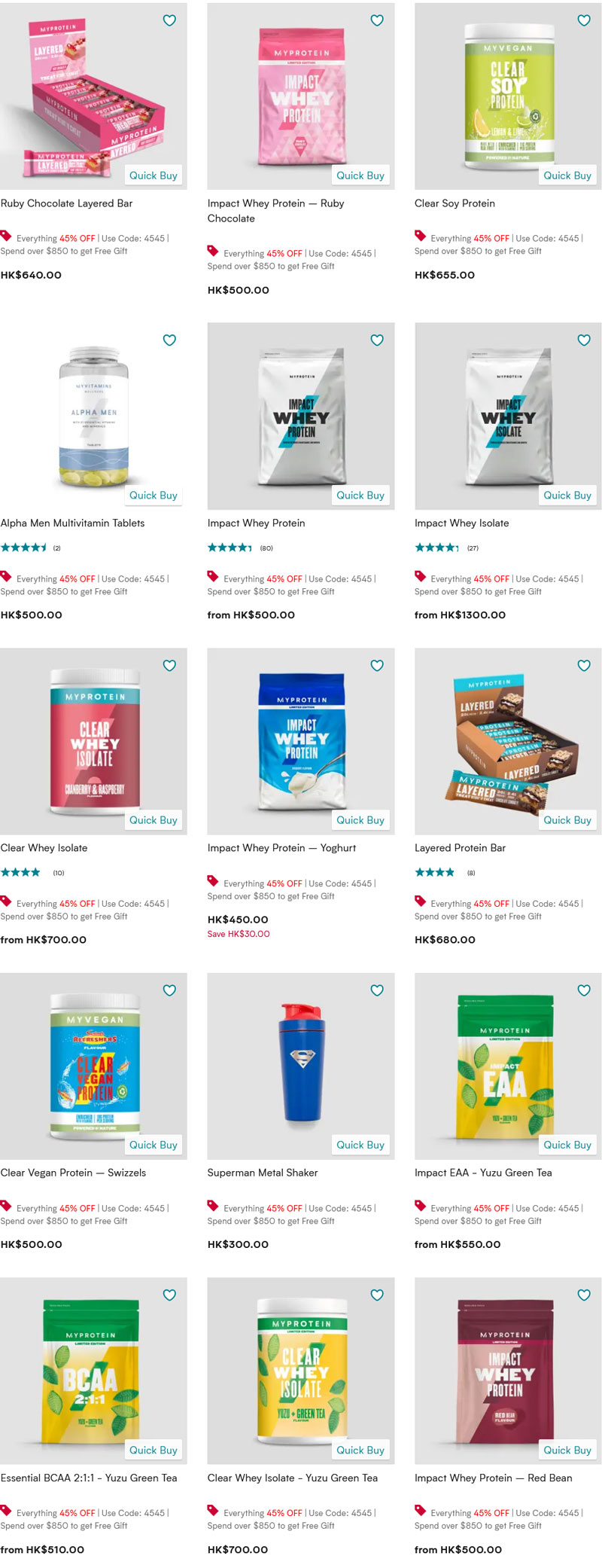The image size is (602, 1568).
Task: Add Clear Soy Protein to wishlist heart
Action: [x=584, y=20]
